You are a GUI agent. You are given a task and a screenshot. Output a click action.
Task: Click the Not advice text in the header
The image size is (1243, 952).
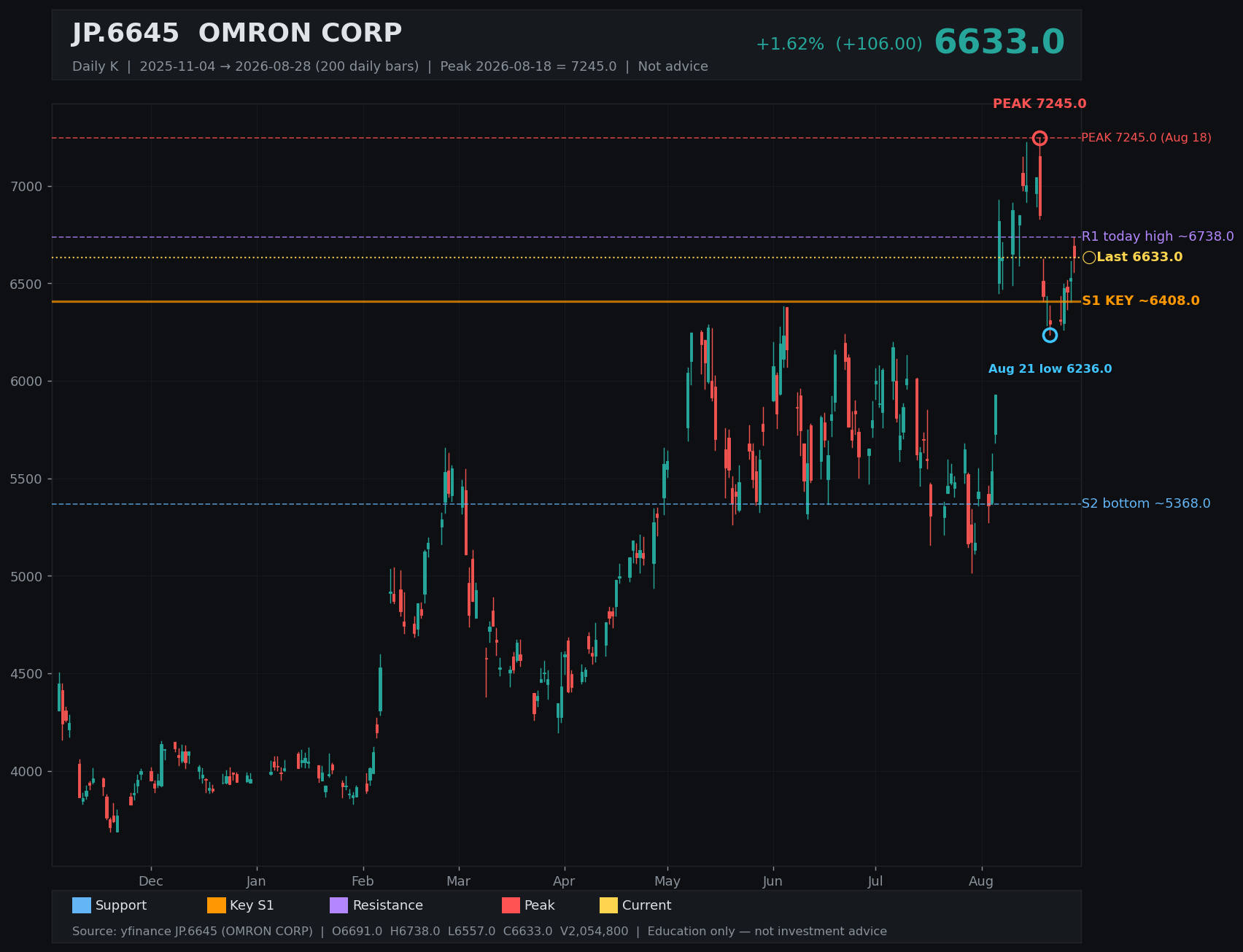673,66
